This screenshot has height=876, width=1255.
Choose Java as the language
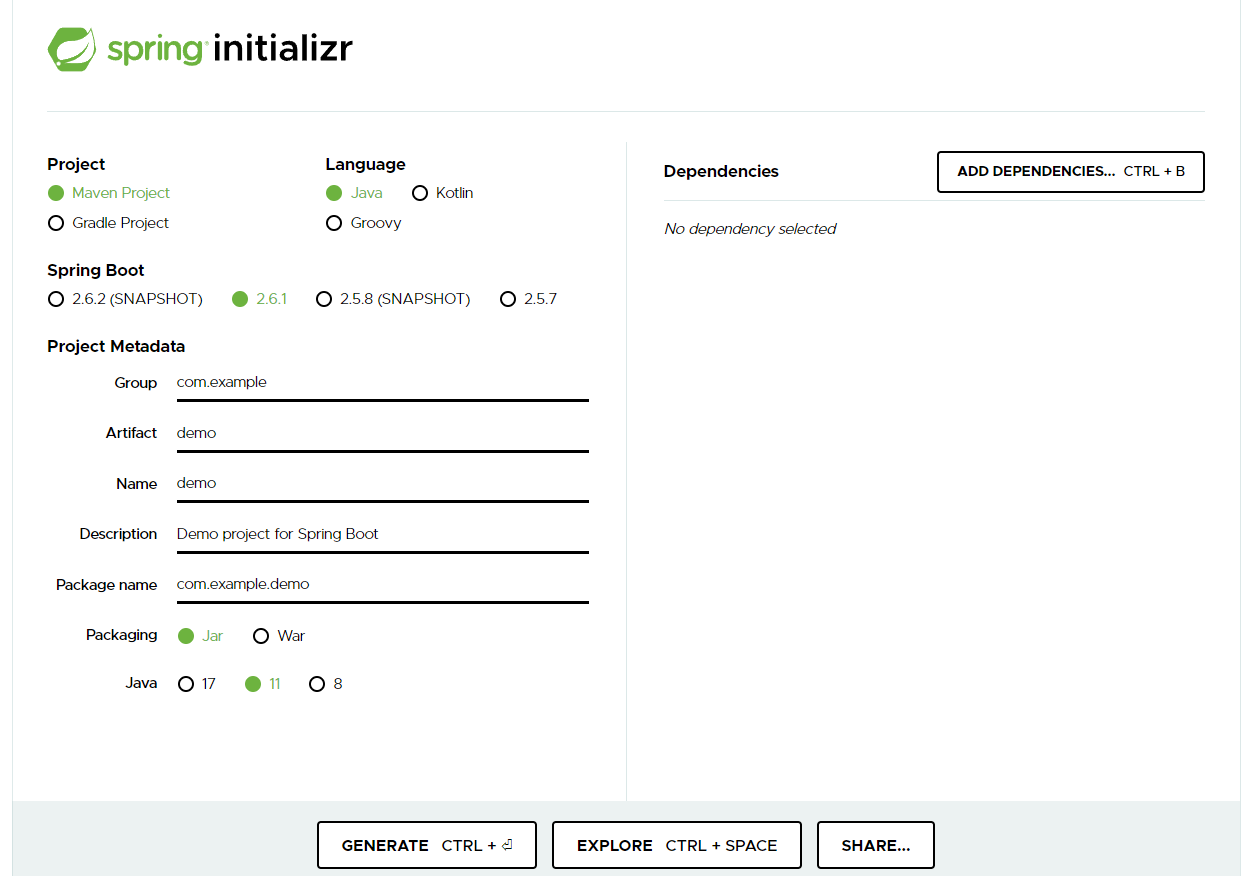(x=355, y=193)
